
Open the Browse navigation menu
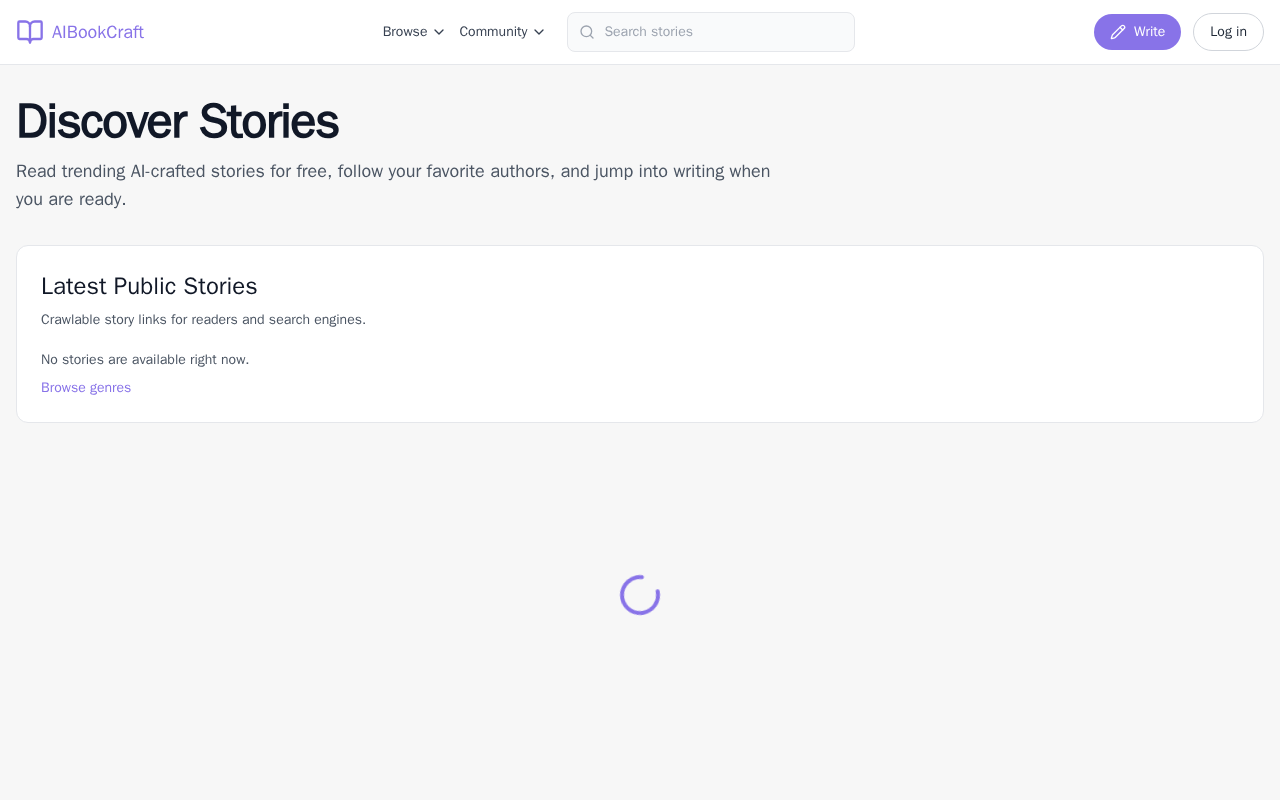405,32
